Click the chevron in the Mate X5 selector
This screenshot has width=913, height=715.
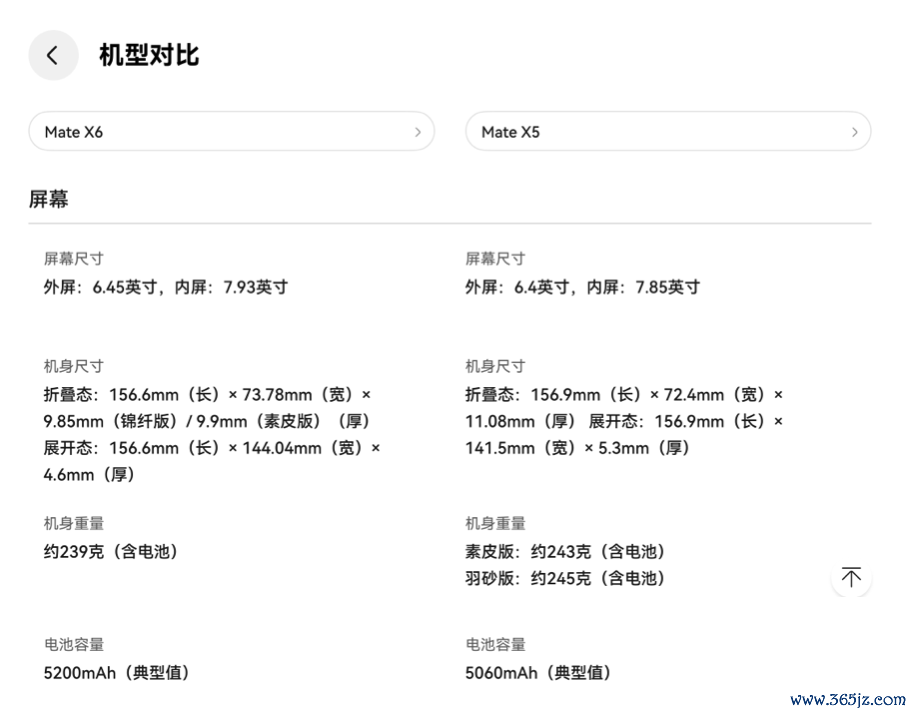click(x=854, y=132)
